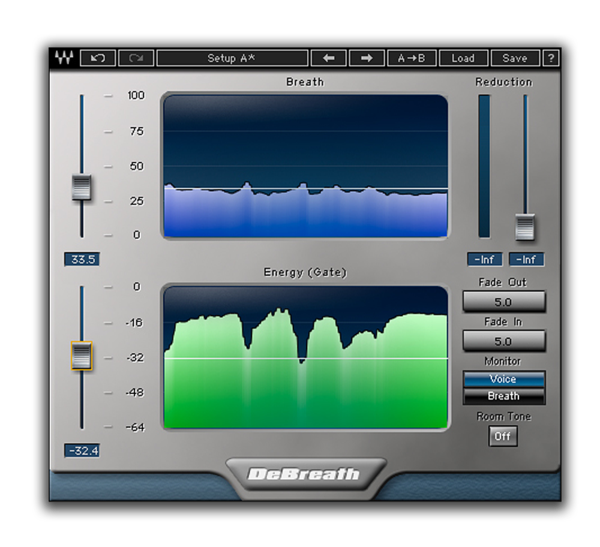Open the Setup A* preset menu

pos(232,58)
